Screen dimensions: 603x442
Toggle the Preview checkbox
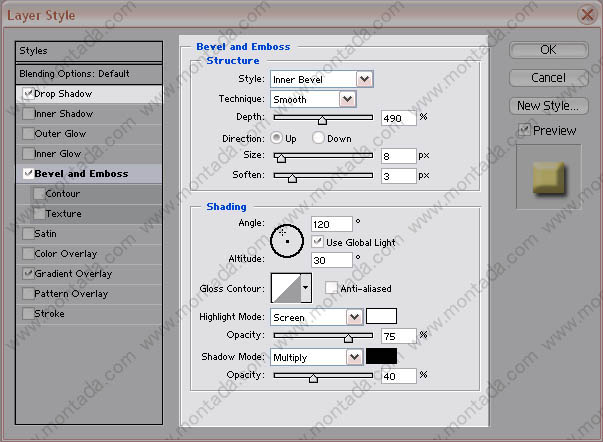point(524,130)
